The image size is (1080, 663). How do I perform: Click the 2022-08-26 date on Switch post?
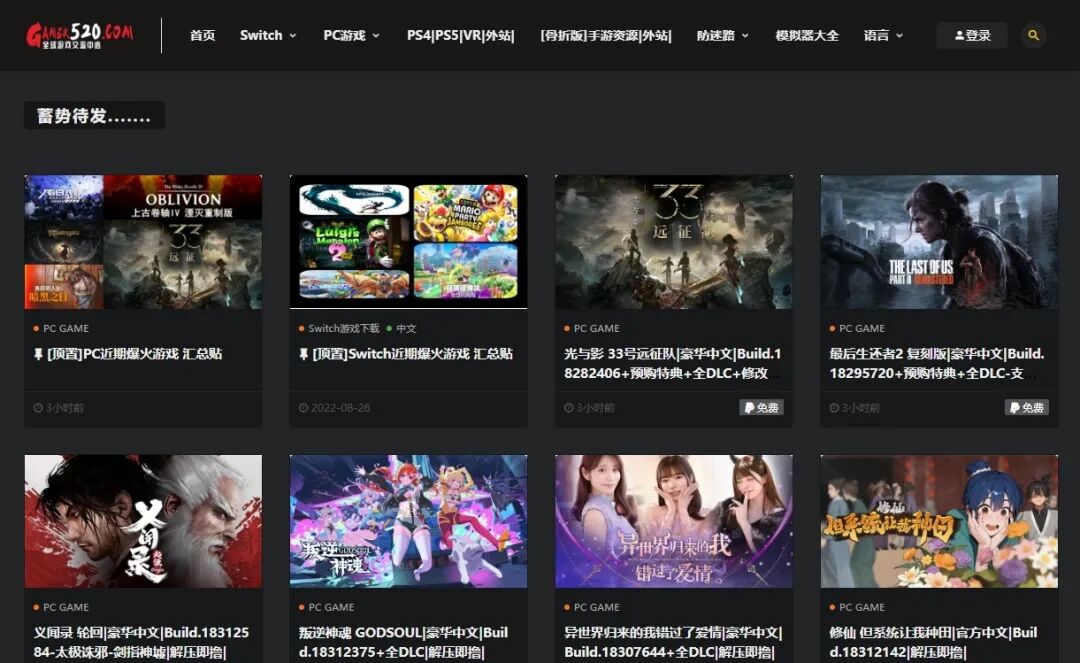tap(335, 408)
